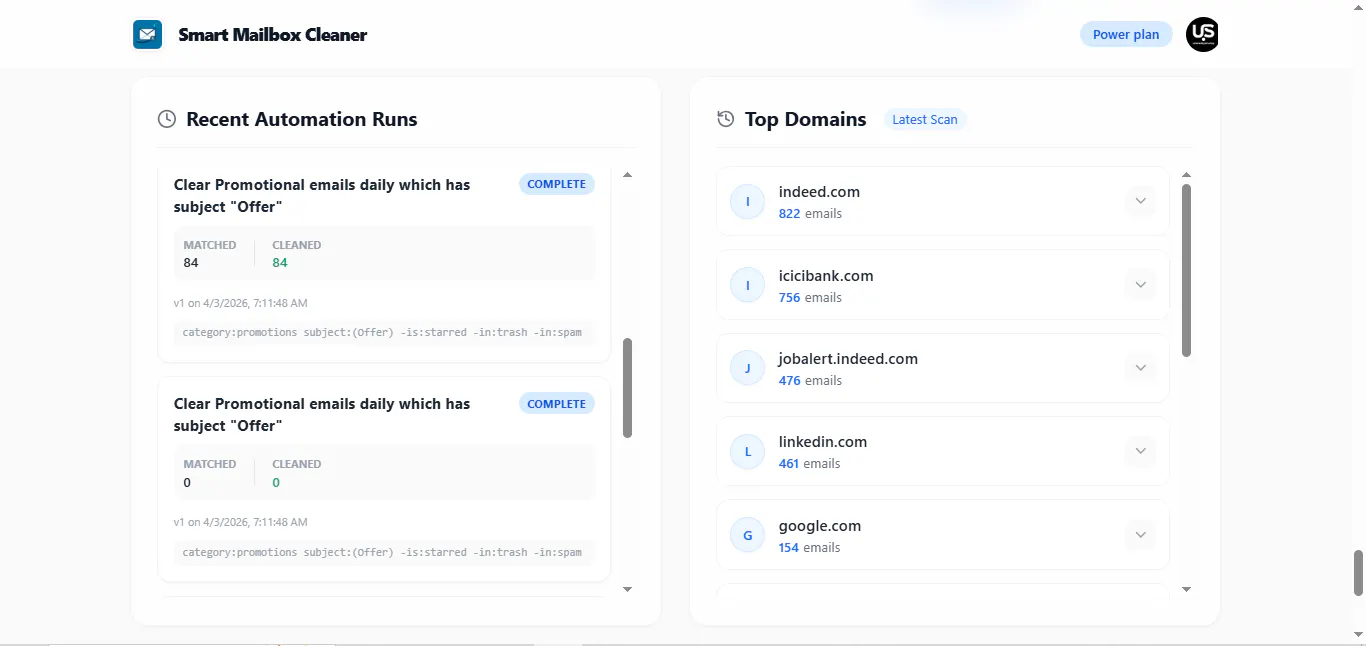
Task: Click the Smart Mailbox Cleaner title
Action: point(273,35)
